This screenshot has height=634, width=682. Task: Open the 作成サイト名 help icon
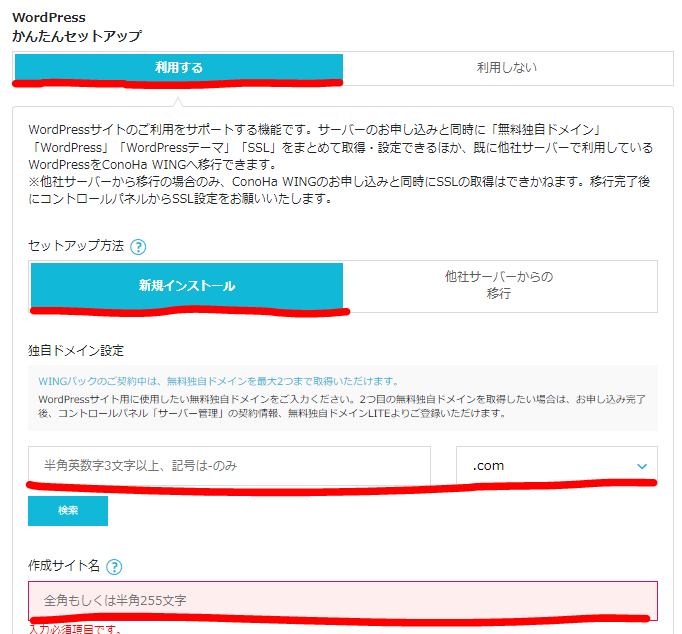[114, 567]
